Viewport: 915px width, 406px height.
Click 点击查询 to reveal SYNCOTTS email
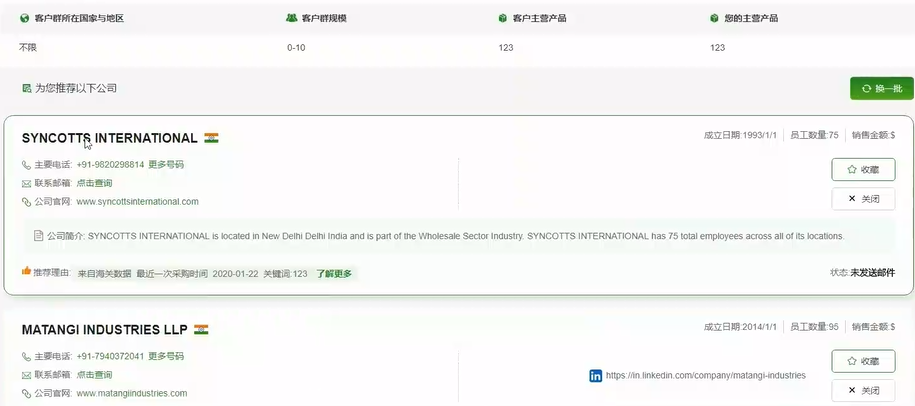(94, 183)
